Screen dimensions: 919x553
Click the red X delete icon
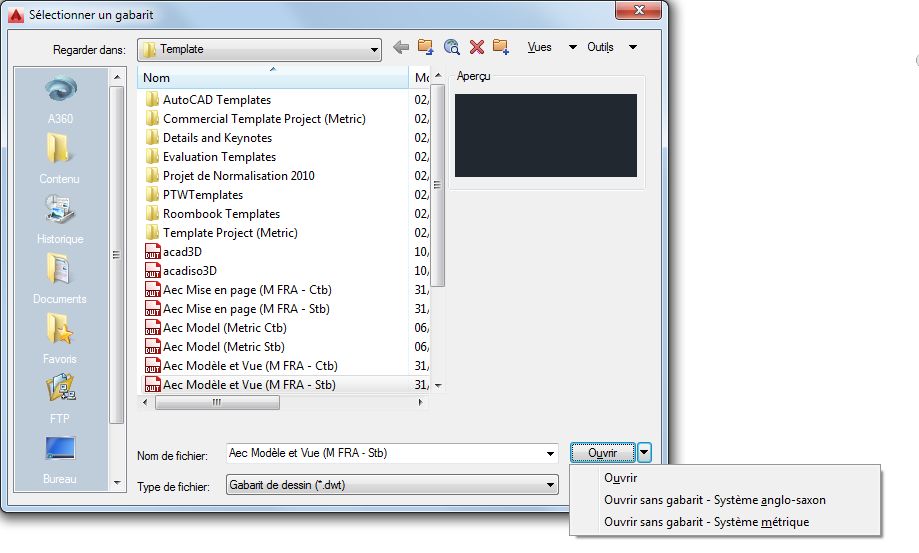pos(477,47)
